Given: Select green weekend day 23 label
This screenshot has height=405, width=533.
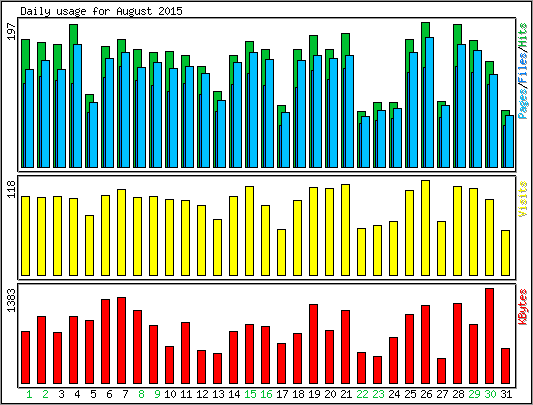Looking at the screenshot, I should 378,394.
